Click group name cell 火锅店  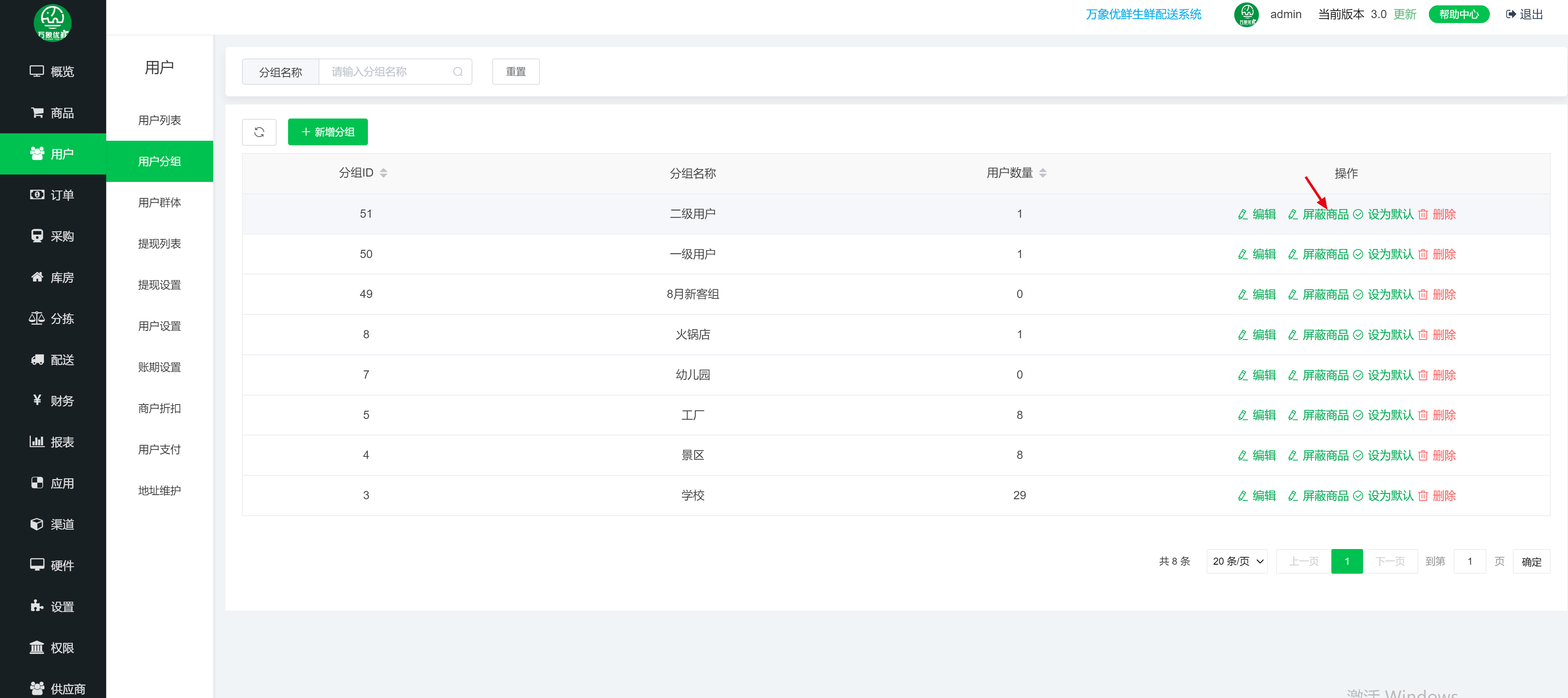tap(692, 335)
